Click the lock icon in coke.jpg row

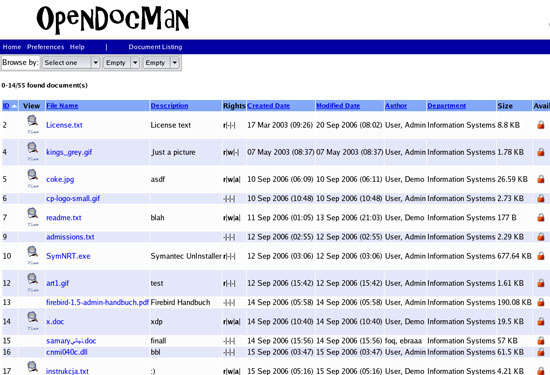(x=541, y=179)
